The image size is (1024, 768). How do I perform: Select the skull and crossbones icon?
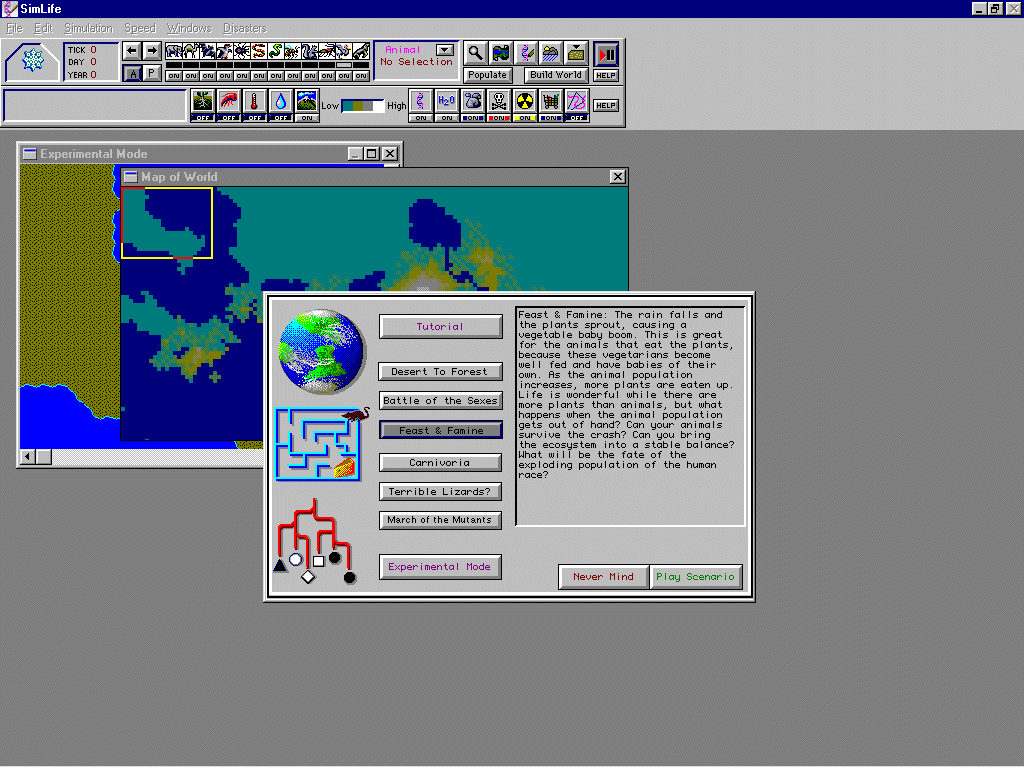(x=498, y=101)
